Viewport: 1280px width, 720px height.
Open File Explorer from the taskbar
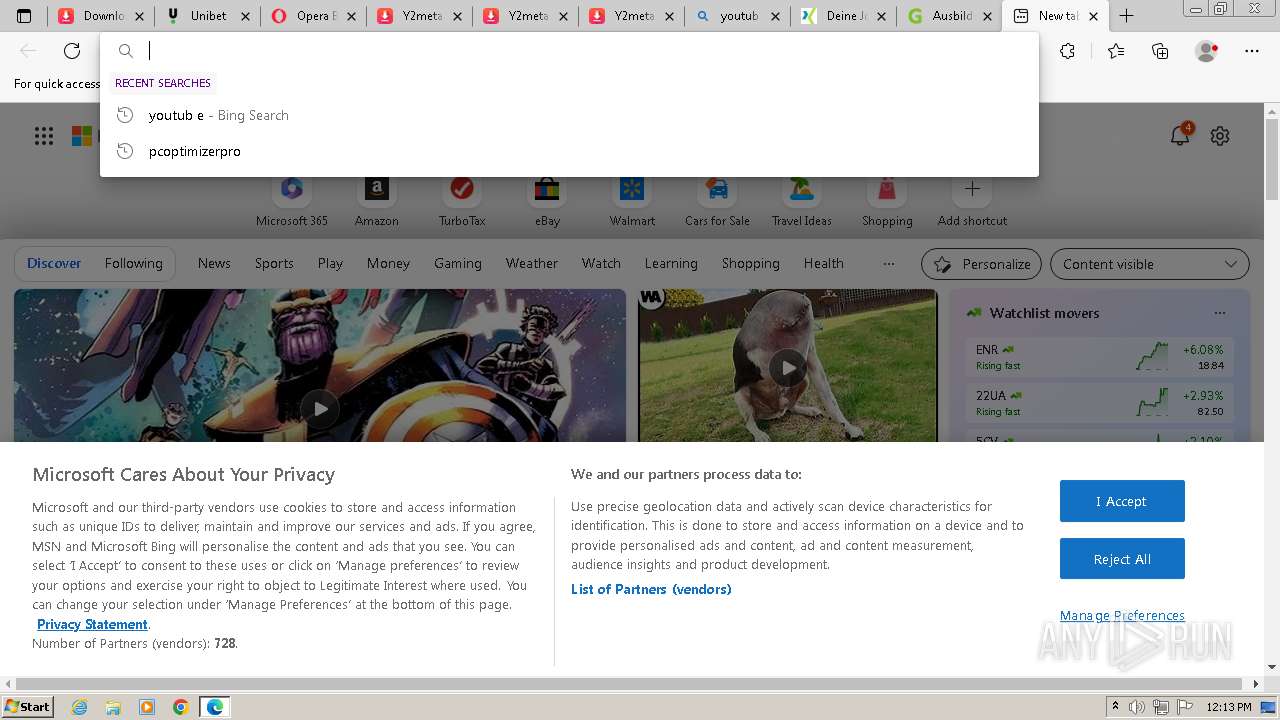(x=113, y=707)
